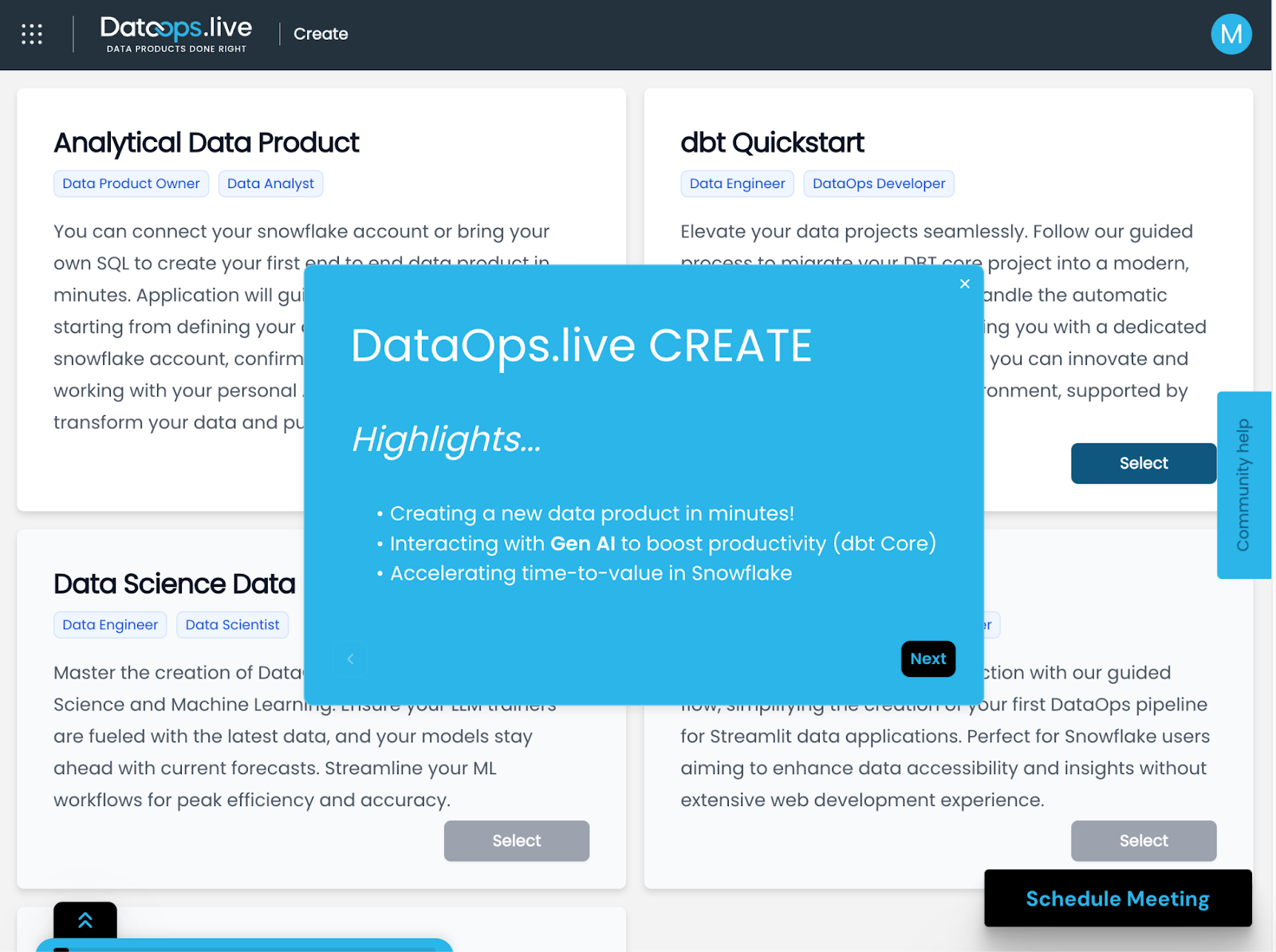Image resolution: width=1276 pixels, height=952 pixels.
Task: Click the DataOps Developer tag
Action: [878, 183]
